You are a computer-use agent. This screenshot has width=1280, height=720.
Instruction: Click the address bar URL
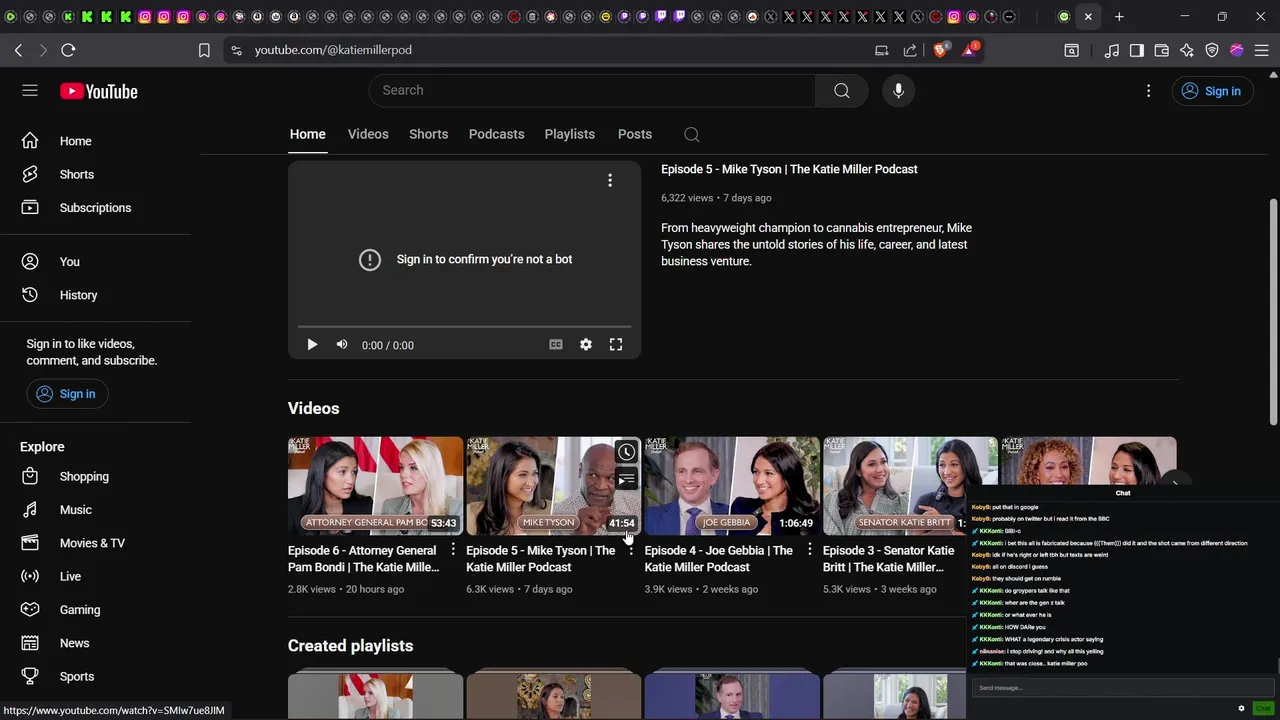click(333, 50)
